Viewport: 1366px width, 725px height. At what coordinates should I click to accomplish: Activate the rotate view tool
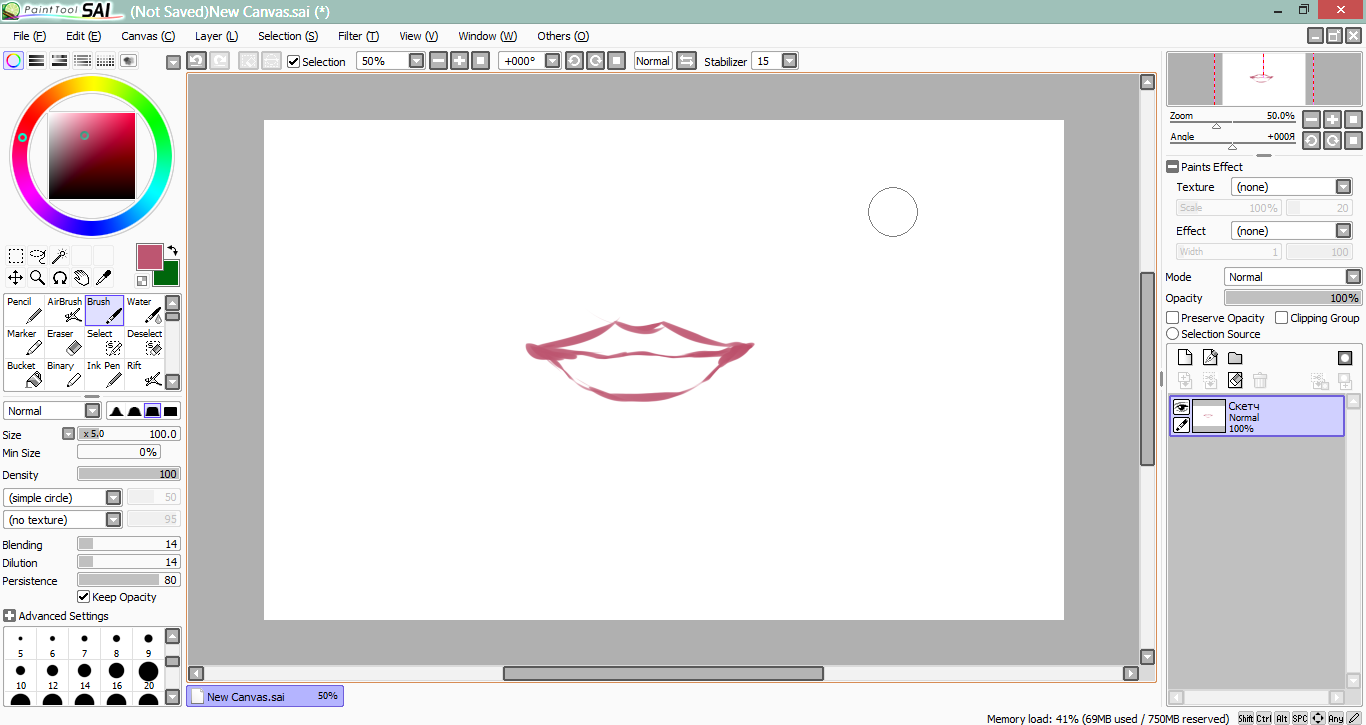[x=60, y=278]
